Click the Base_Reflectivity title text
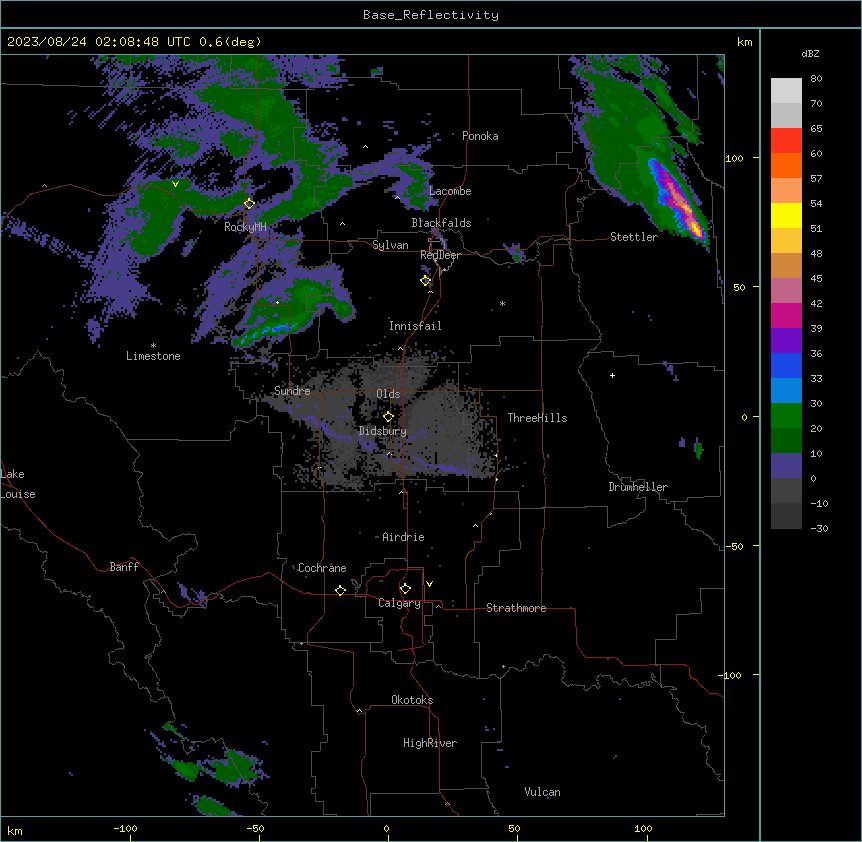Image resolution: width=862 pixels, height=842 pixels. [x=431, y=15]
